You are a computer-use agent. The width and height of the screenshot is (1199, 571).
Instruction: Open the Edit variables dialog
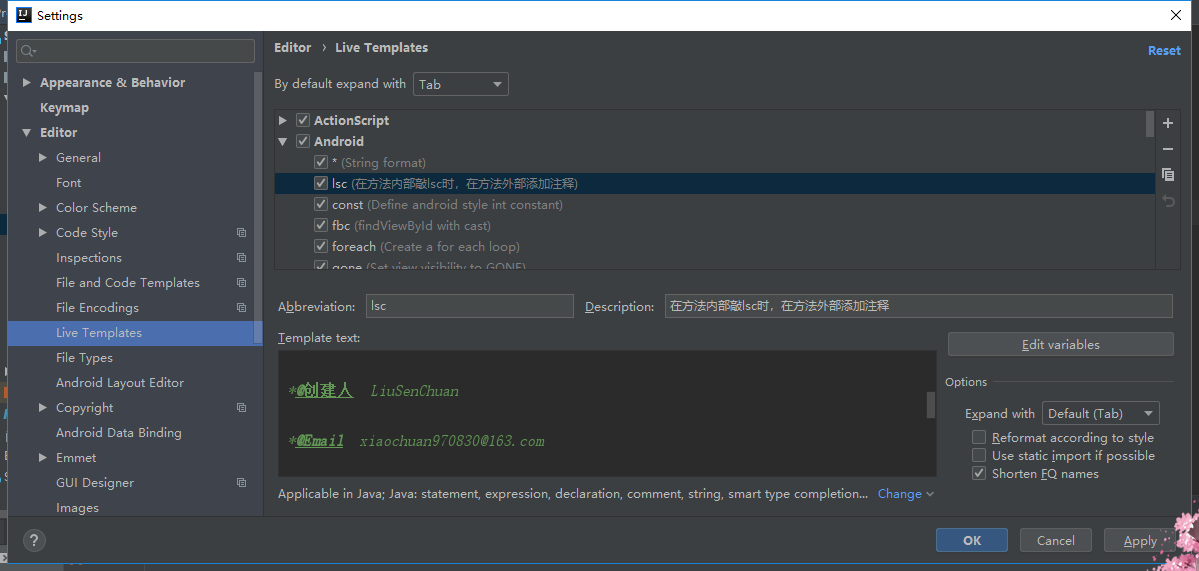tap(1061, 345)
